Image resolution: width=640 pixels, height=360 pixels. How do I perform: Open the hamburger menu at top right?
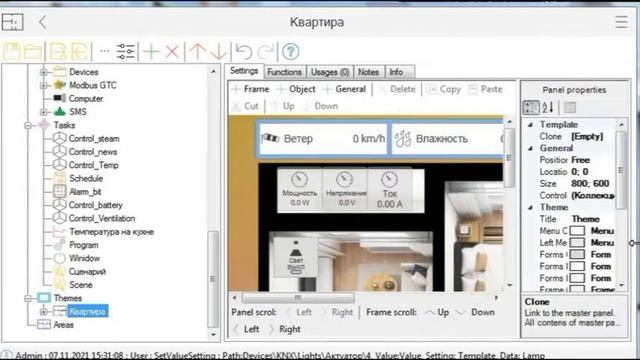click(x=621, y=22)
